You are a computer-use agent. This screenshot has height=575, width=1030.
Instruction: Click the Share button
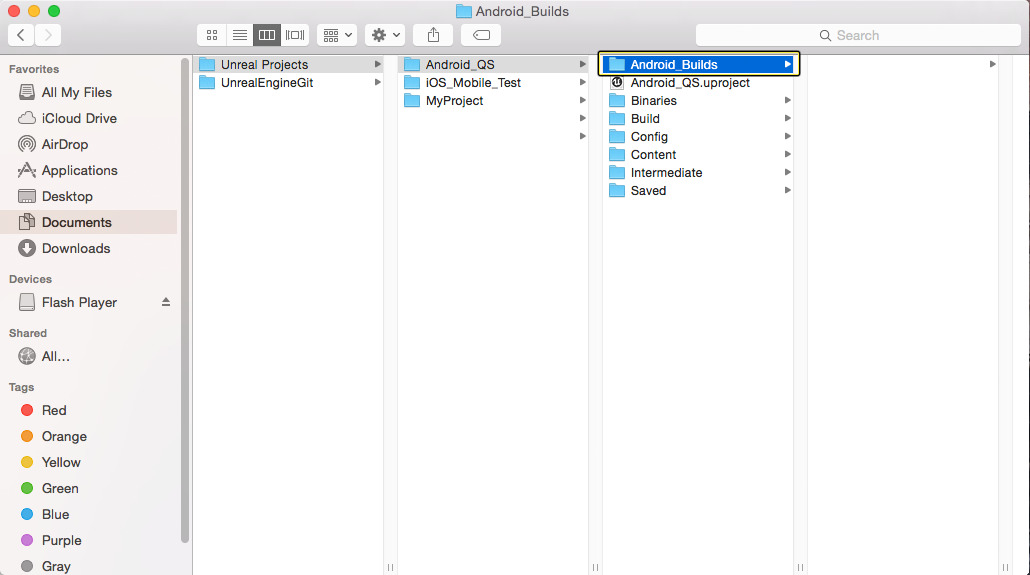click(433, 35)
